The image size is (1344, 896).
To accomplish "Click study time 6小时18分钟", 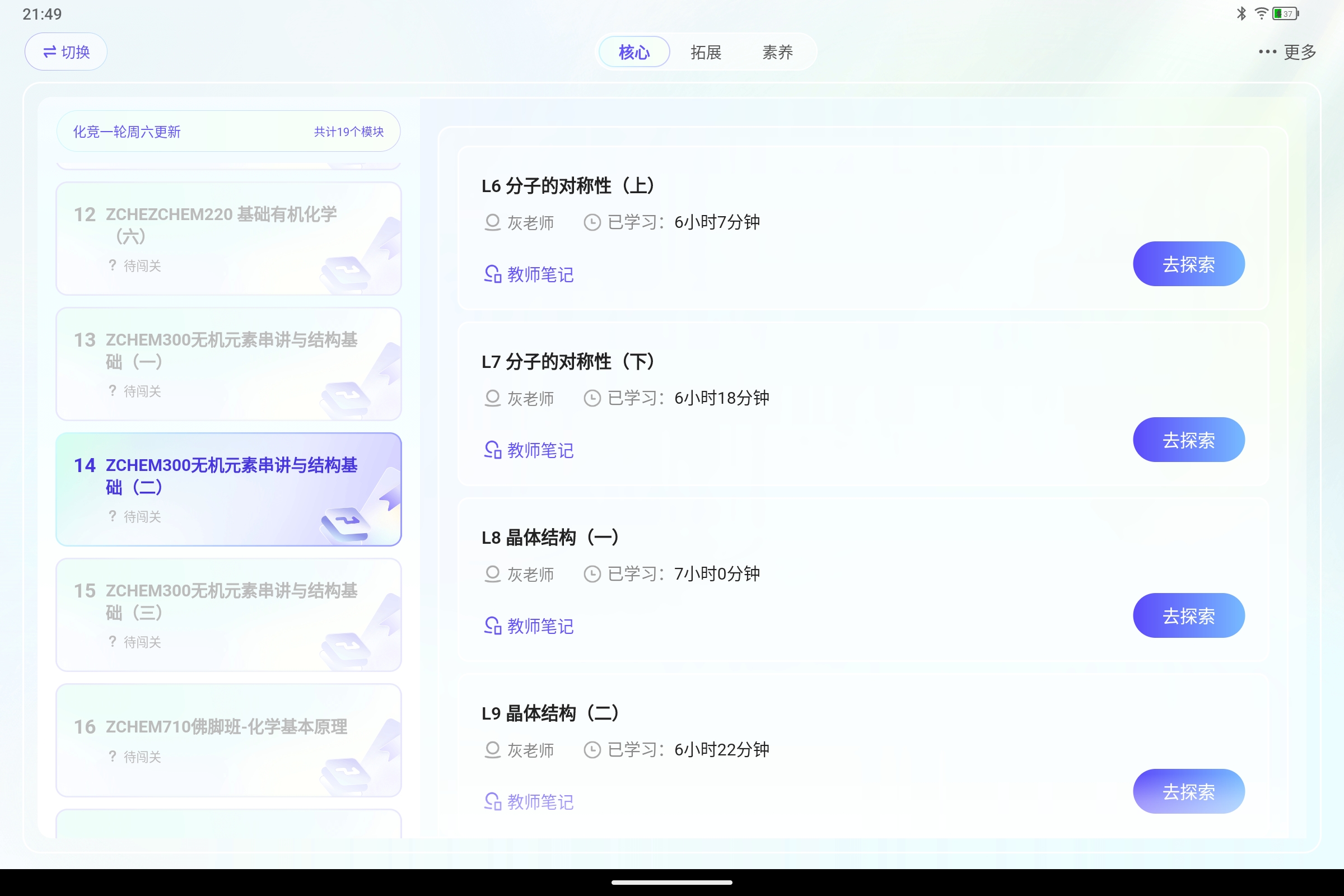I will coord(722,398).
